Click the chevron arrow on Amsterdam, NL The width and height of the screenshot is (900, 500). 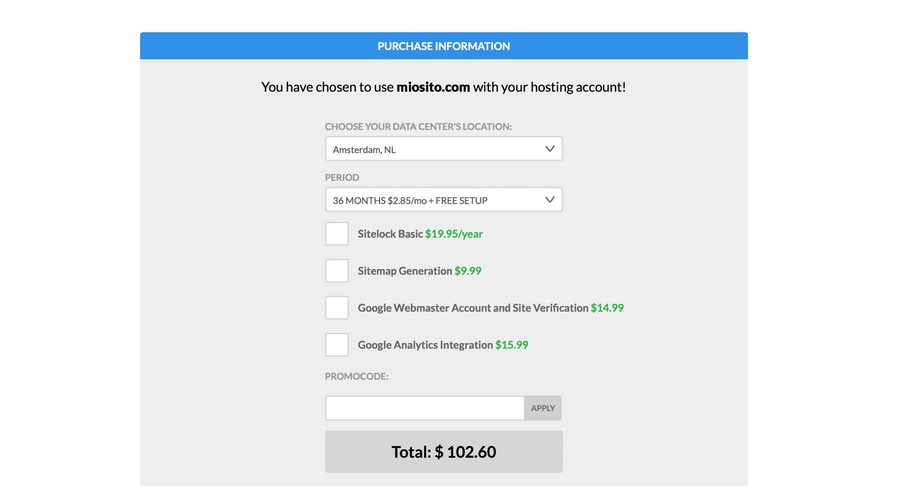(549, 149)
